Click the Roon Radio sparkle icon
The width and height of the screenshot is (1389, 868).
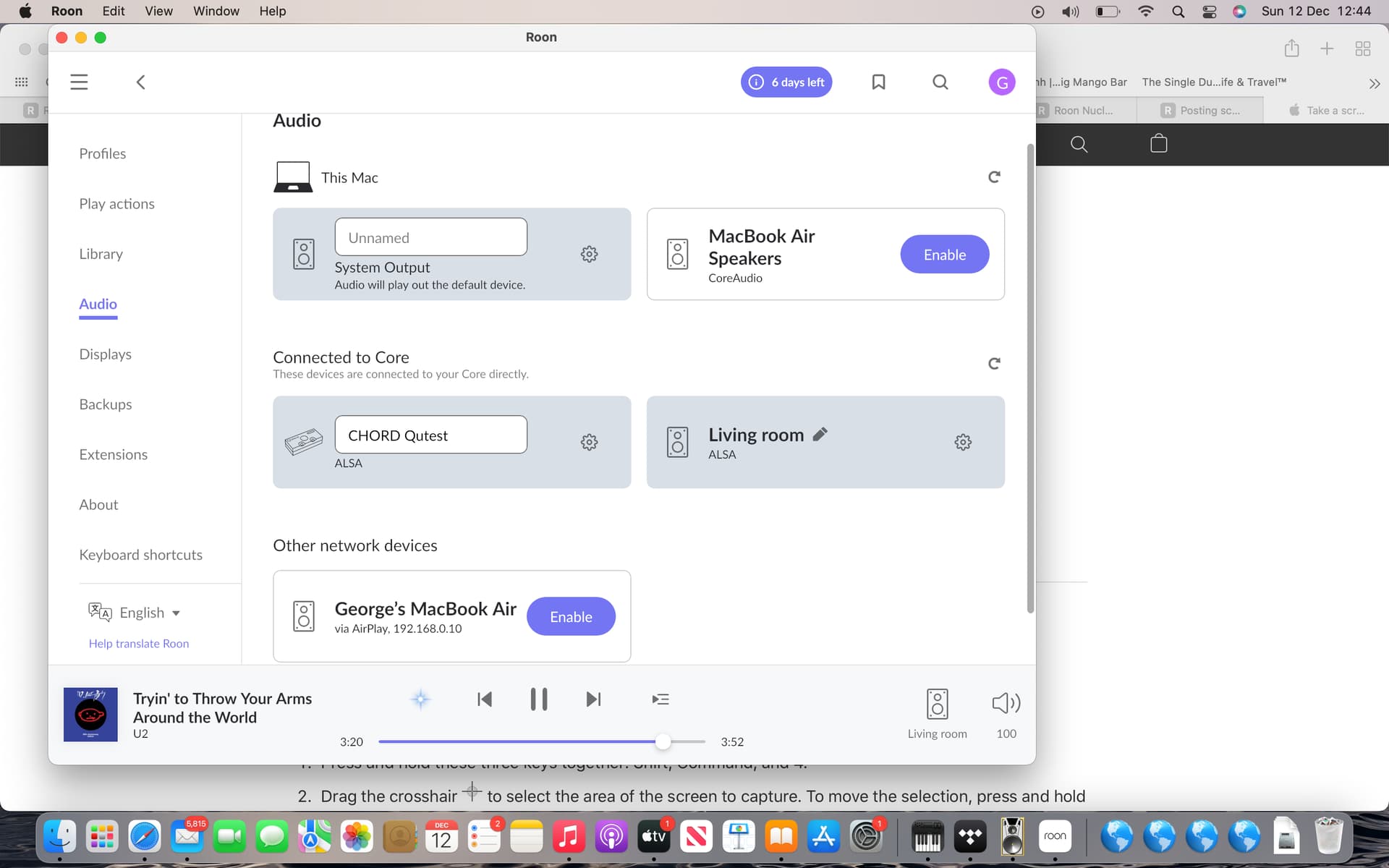(x=420, y=699)
